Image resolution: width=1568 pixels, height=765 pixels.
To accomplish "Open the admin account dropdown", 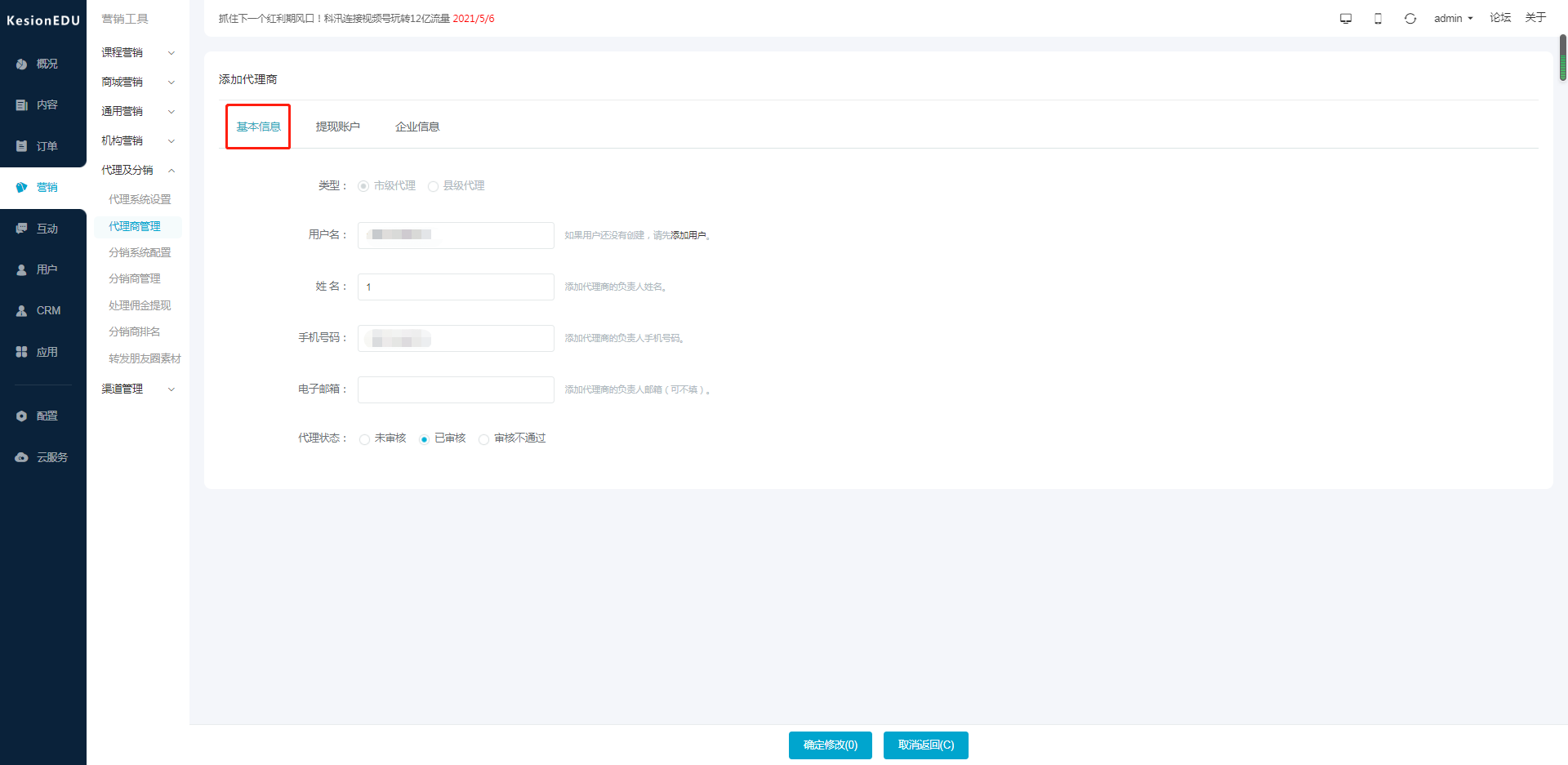I will [1453, 18].
